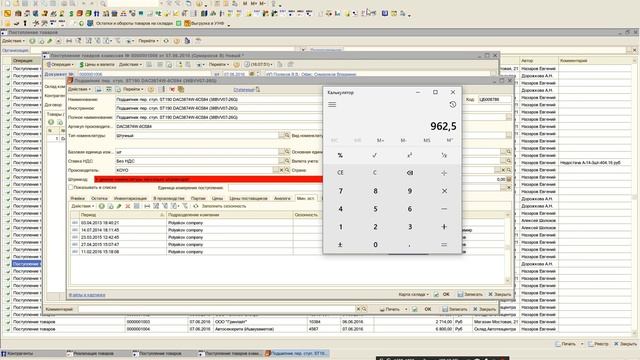The width and height of the screenshot is (640, 360).
Task: Open 'Операция' dropdown in the receipt document window
Action: coord(61,64)
